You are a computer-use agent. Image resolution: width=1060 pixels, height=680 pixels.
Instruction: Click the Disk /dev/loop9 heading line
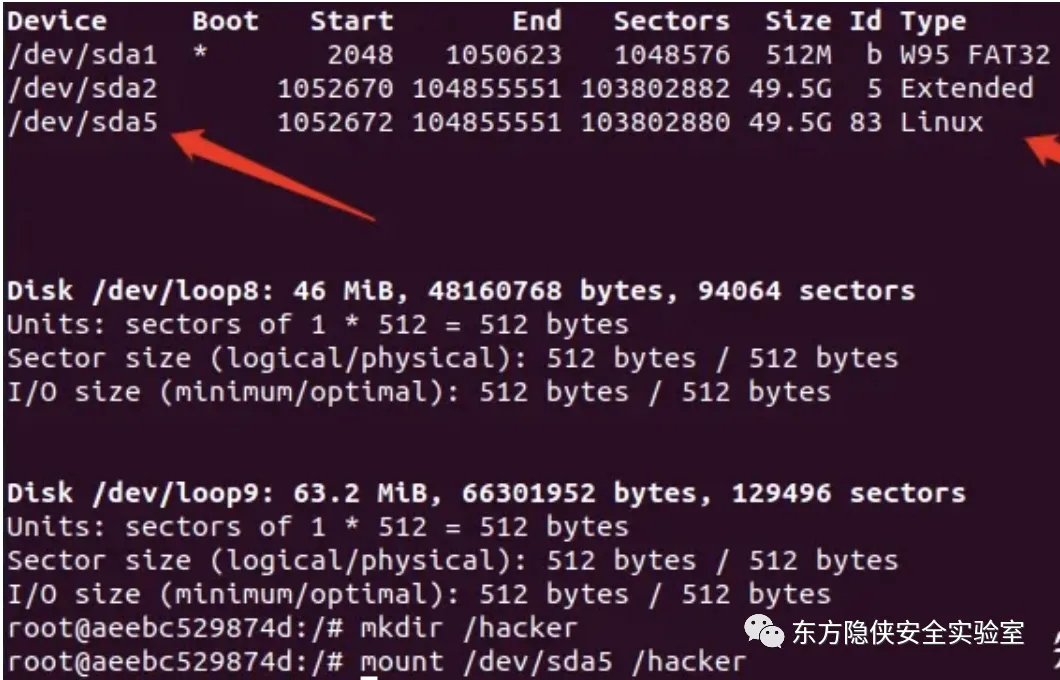[485, 493]
